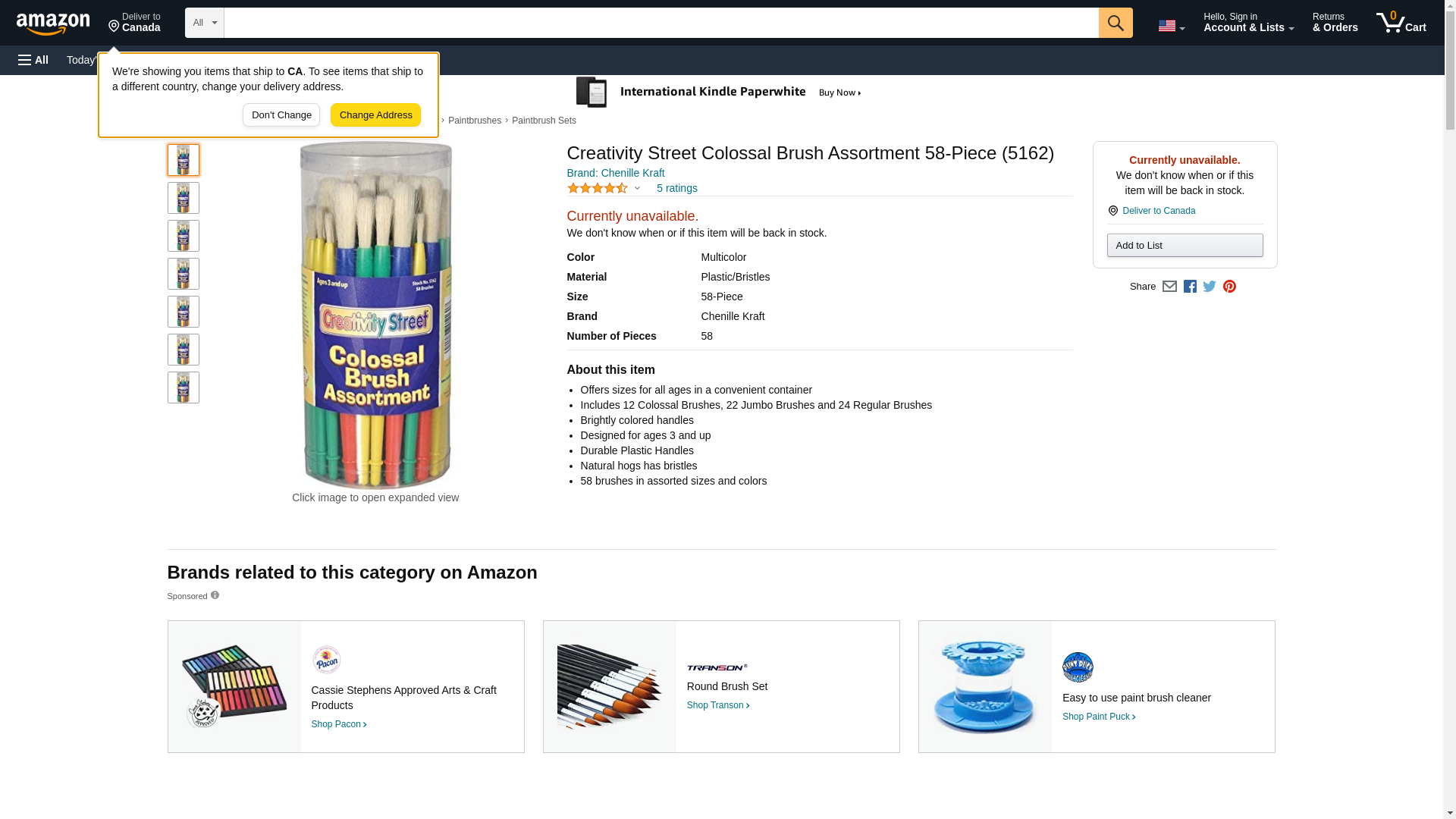
Task: Open the 5 ratings link
Action: (676, 188)
